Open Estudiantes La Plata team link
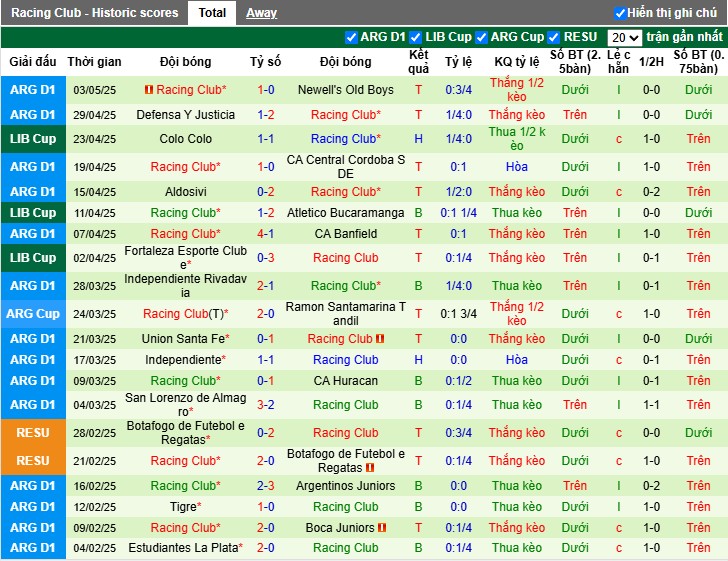Viewport: 728px width, 561px height. (185, 548)
